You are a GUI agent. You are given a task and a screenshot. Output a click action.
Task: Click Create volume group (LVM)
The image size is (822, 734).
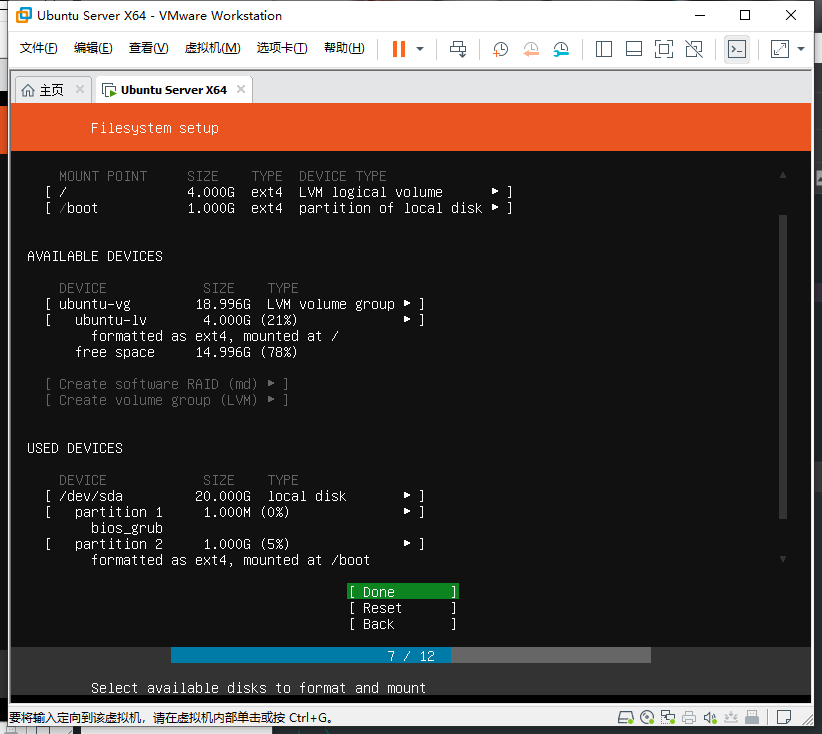[167, 400]
